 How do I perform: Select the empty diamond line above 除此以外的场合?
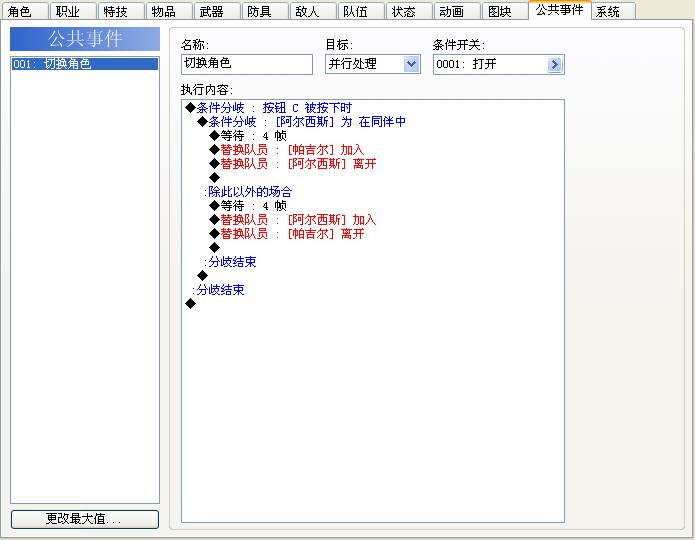tap(215, 178)
